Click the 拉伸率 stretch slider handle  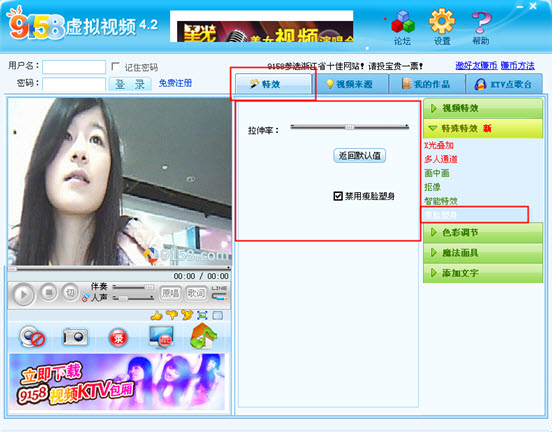349,127
